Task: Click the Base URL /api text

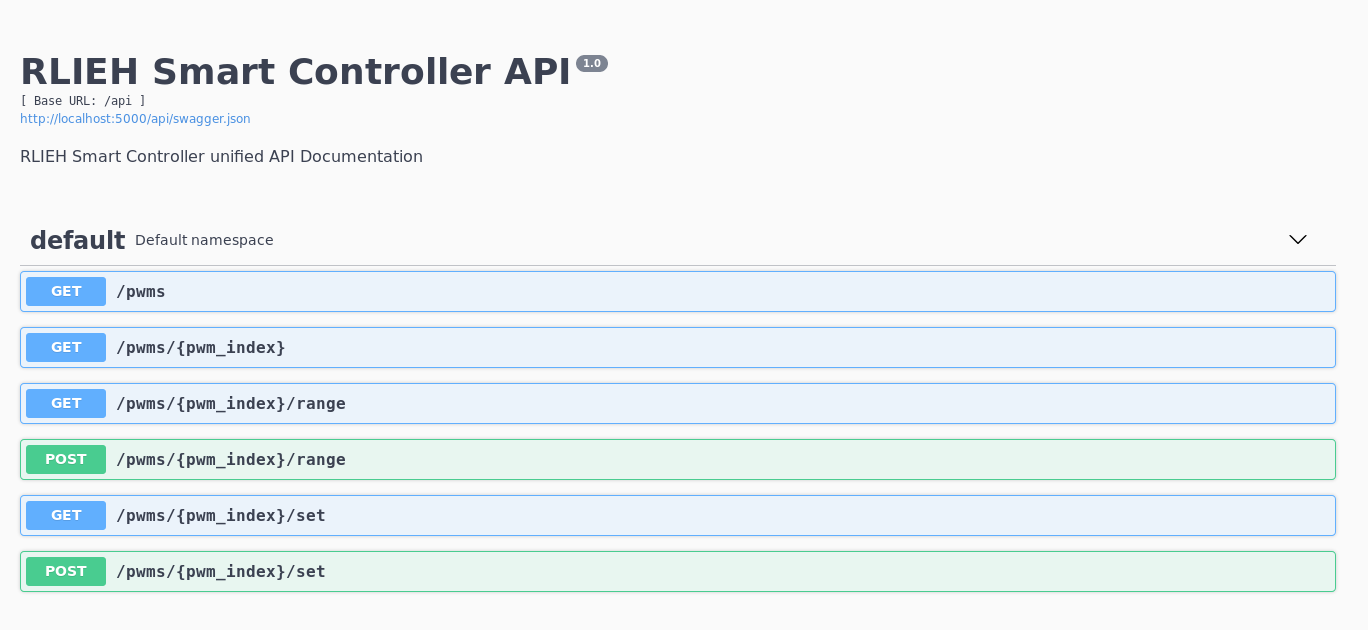Action: (x=83, y=101)
